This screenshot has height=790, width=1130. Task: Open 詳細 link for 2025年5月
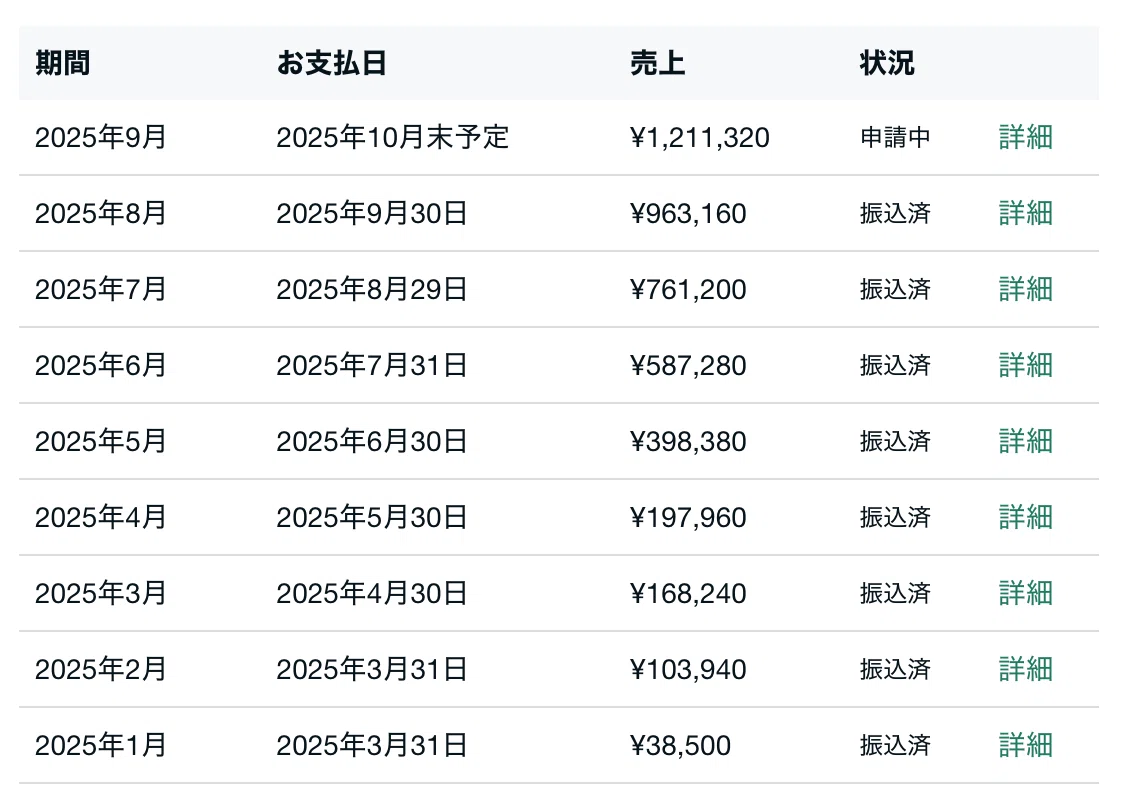pyautogui.click(x=1026, y=441)
